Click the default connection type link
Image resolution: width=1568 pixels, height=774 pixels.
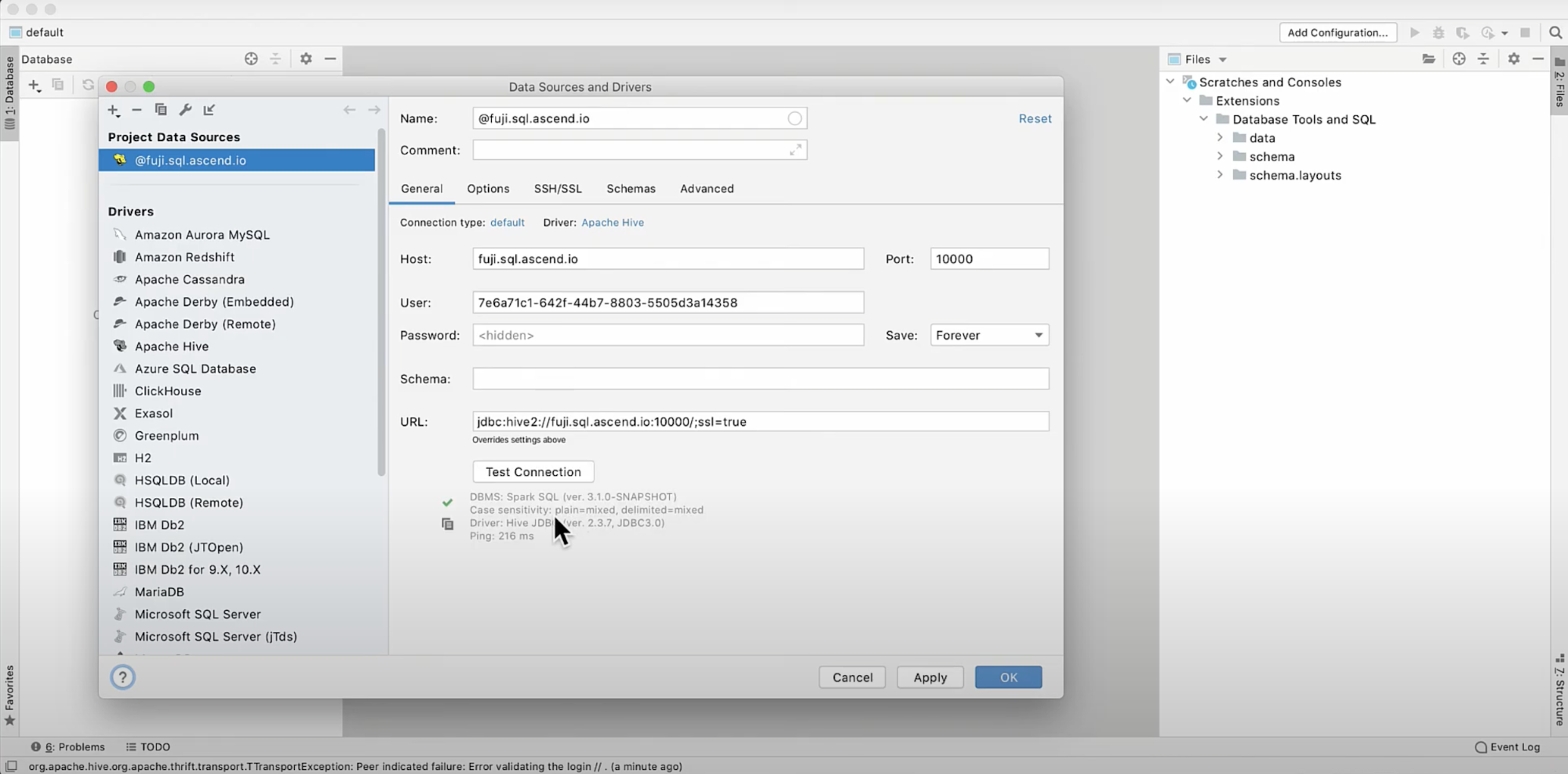tap(508, 223)
